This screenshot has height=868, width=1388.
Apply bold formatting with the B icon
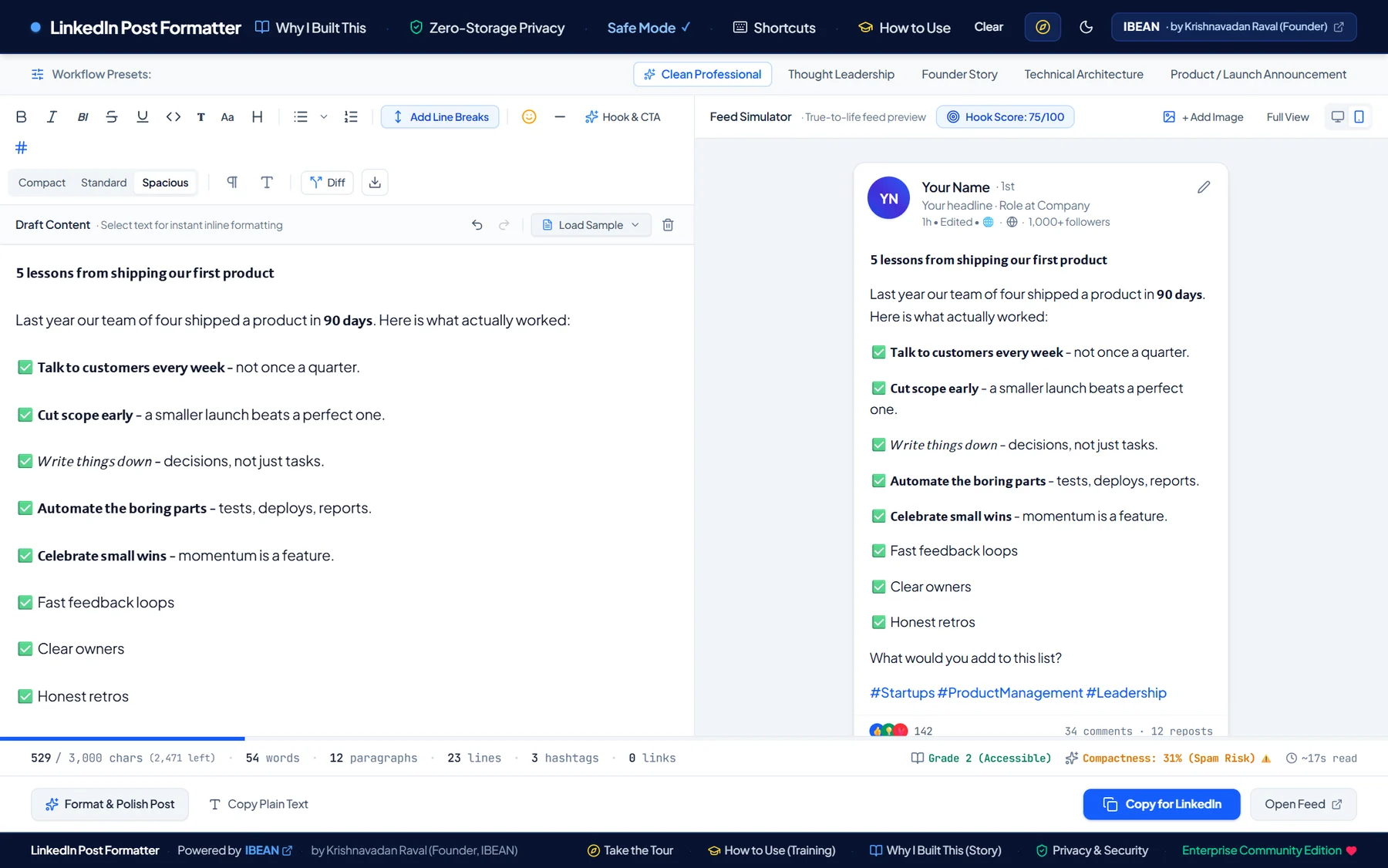[x=22, y=117]
